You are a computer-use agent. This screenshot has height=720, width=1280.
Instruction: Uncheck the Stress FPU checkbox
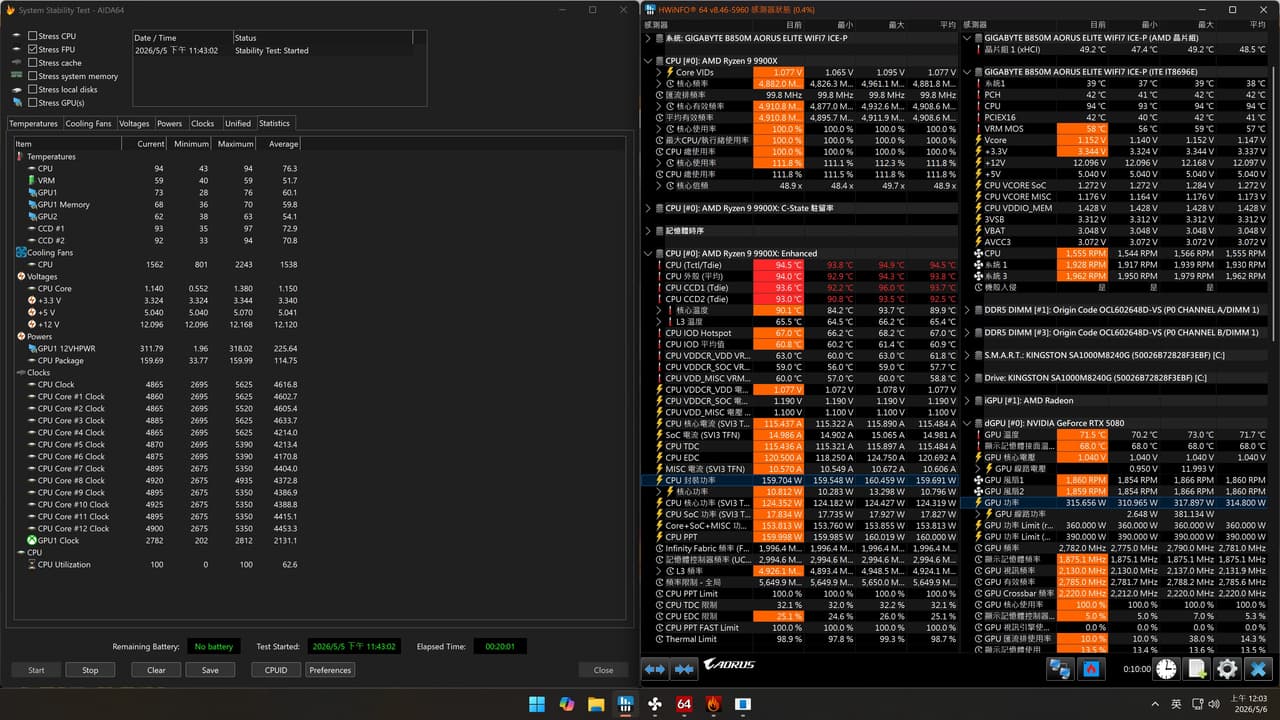coord(33,49)
